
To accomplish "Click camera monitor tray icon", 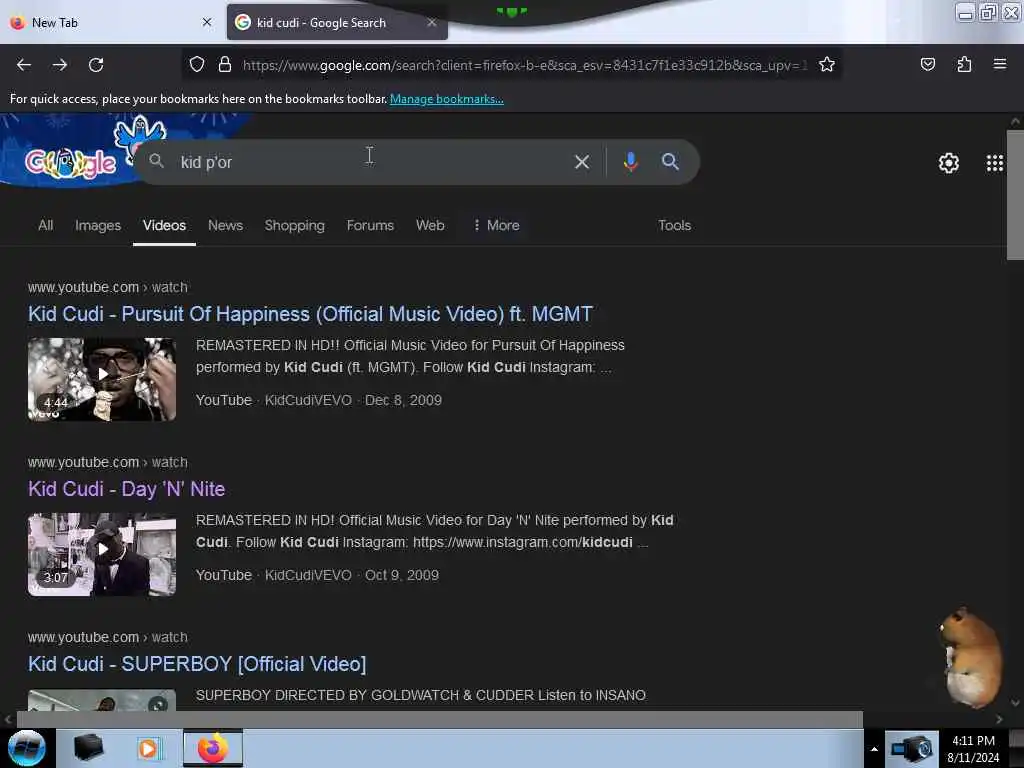I will 912,748.
